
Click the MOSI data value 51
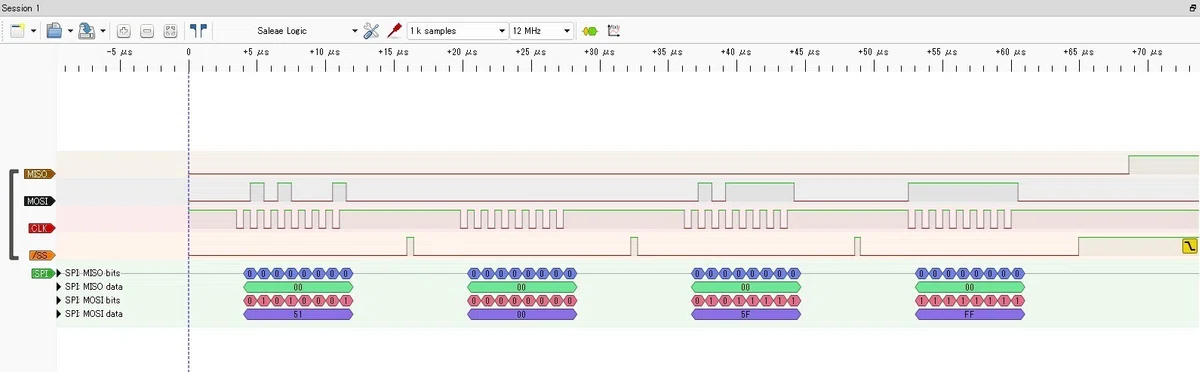click(x=298, y=314)
